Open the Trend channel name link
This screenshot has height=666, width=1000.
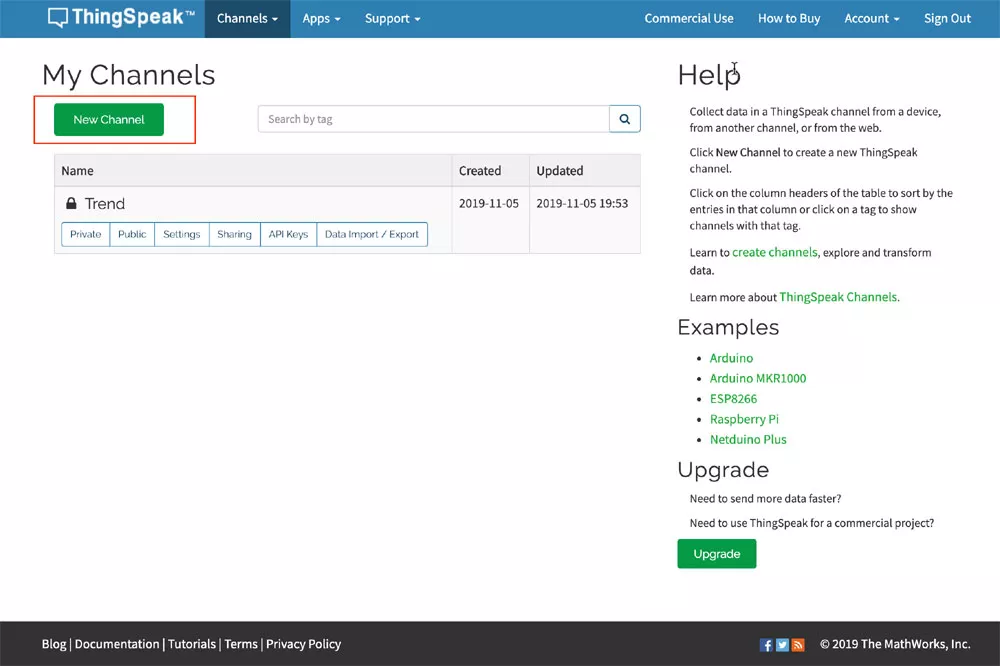(105, 204)
